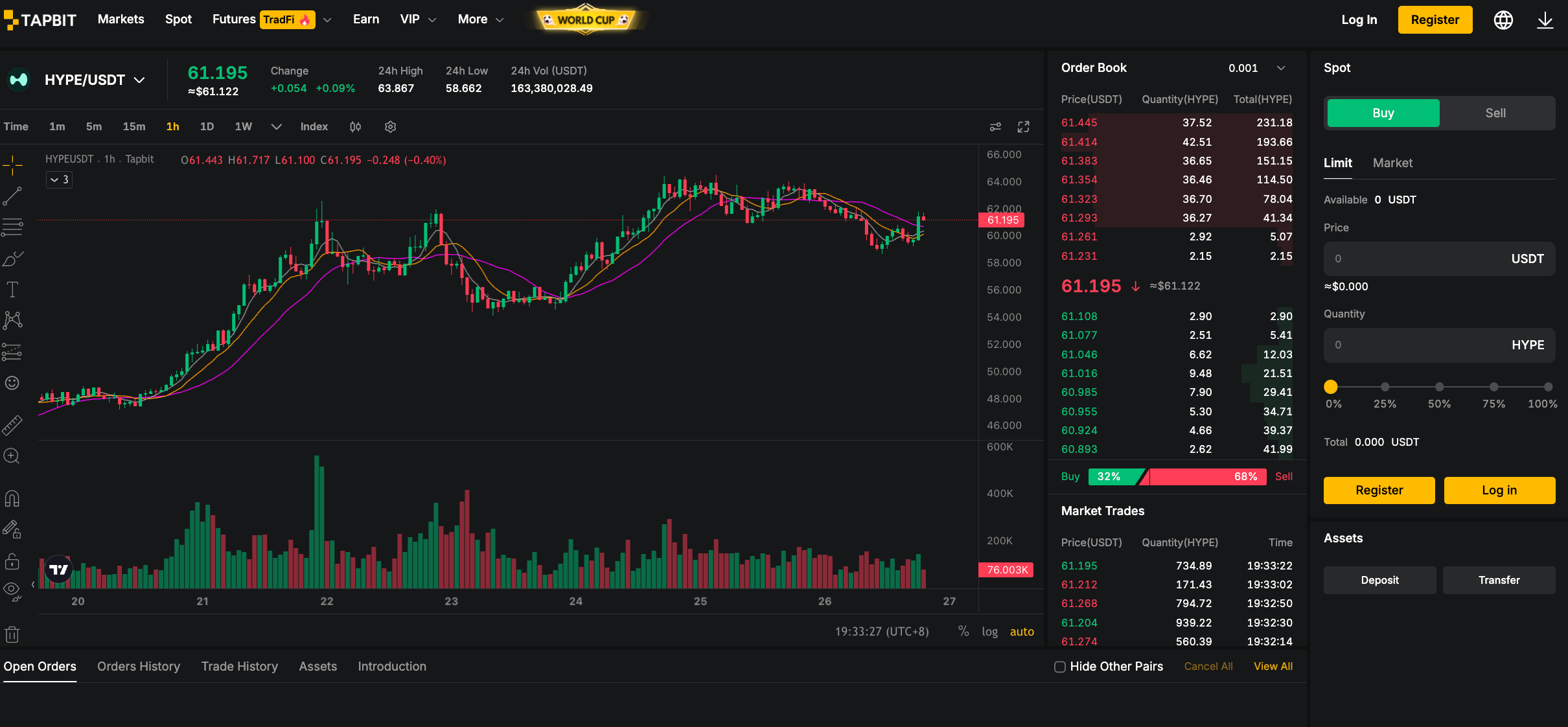Expand the More menu
Image resolution: width=1568 pixels, height=727 pixels.
(x=481, y=19)
